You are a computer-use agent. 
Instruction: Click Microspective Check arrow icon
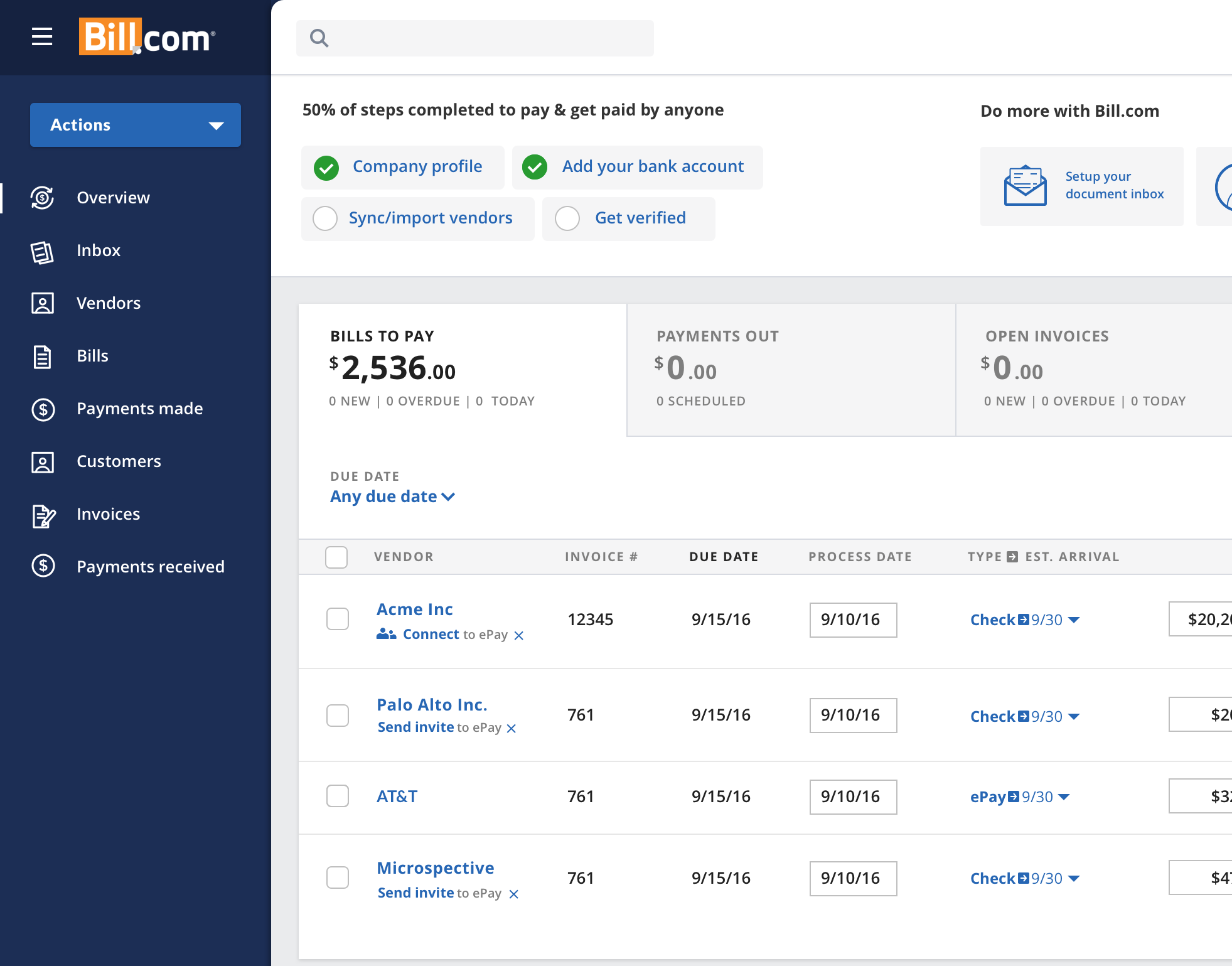(x=1024, y=878)
